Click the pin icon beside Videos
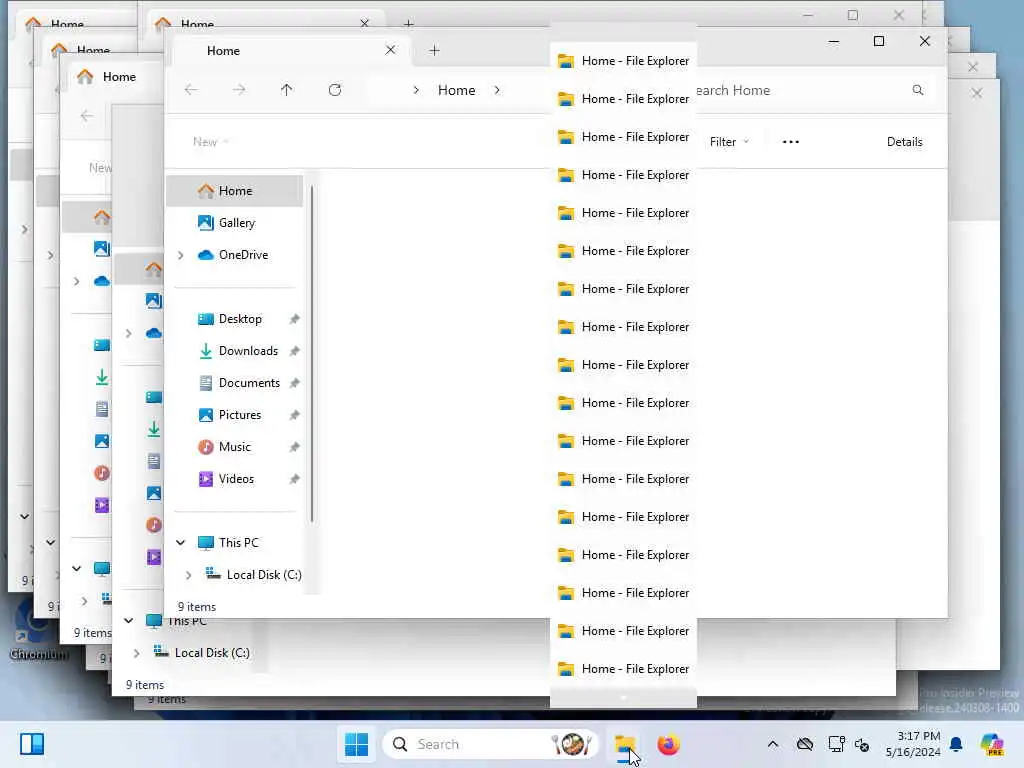The height and width of the screenshot is (768, 1024). [295, 479]
